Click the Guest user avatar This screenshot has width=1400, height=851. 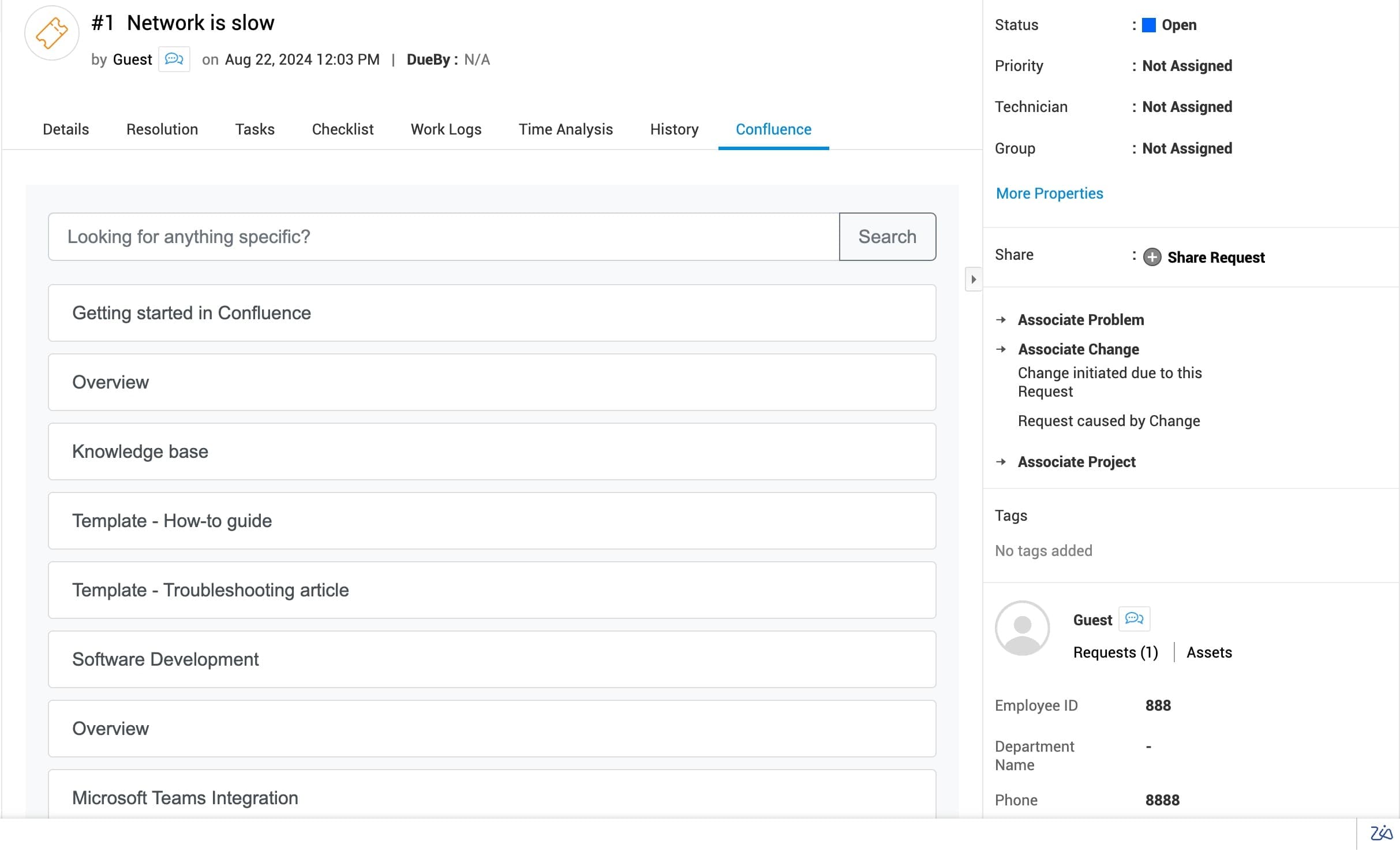(1022, 628)
